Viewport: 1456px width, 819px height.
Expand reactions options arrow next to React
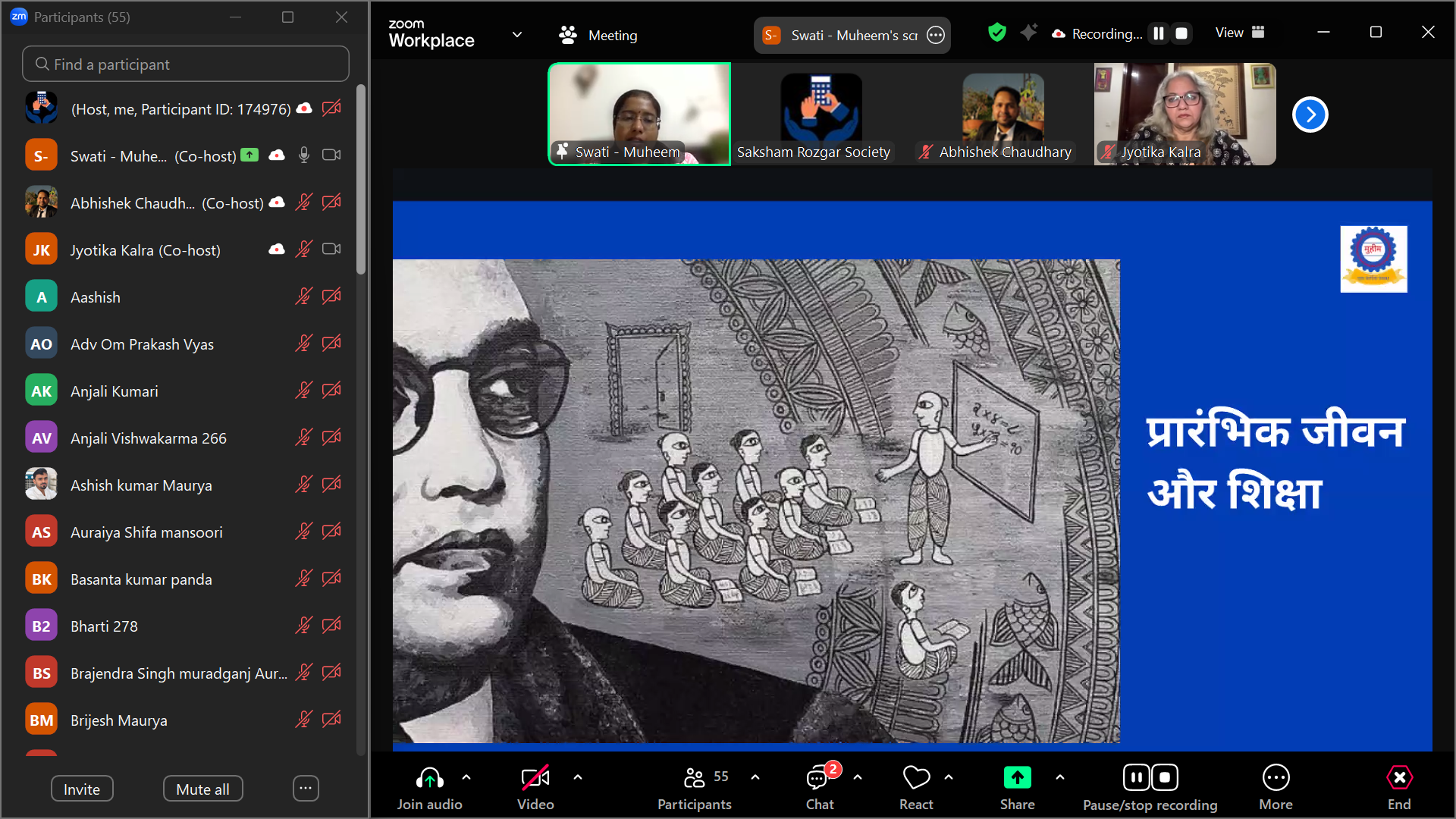pos(949,777)
